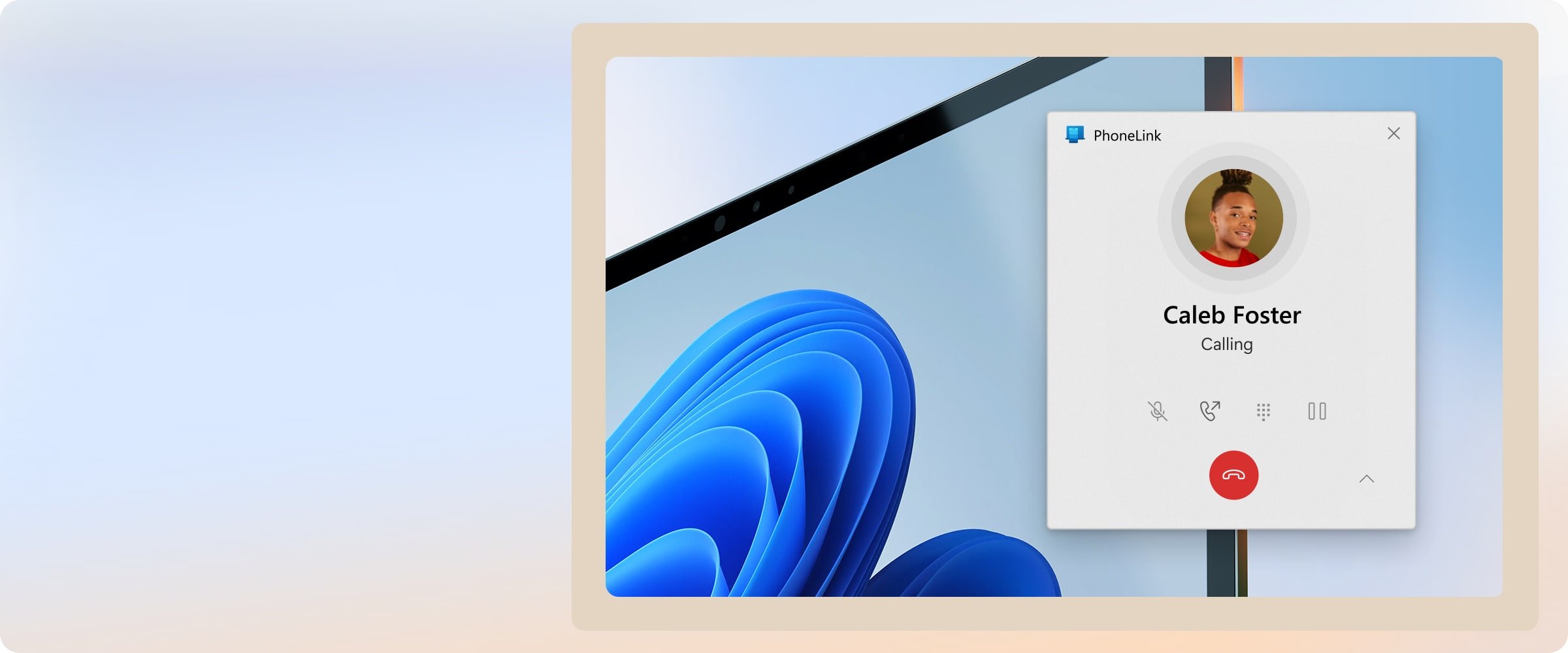Expand the call window with the chevron

(x=1366, y=479)
